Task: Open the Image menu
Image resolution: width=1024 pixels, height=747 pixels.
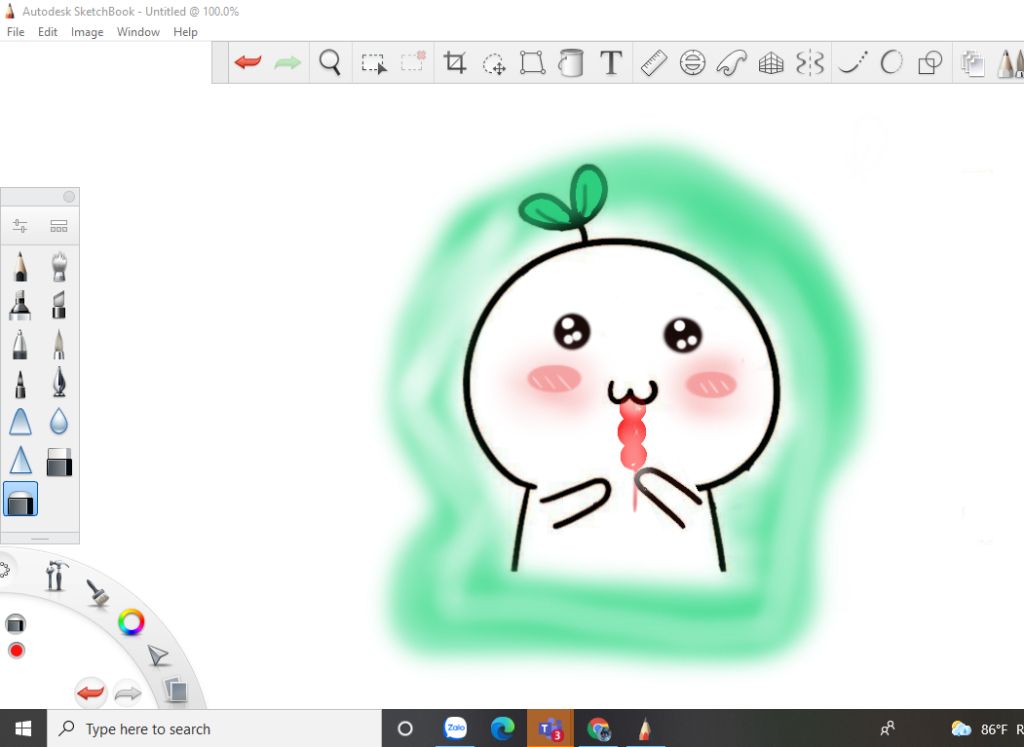Action: click(87, 32)
